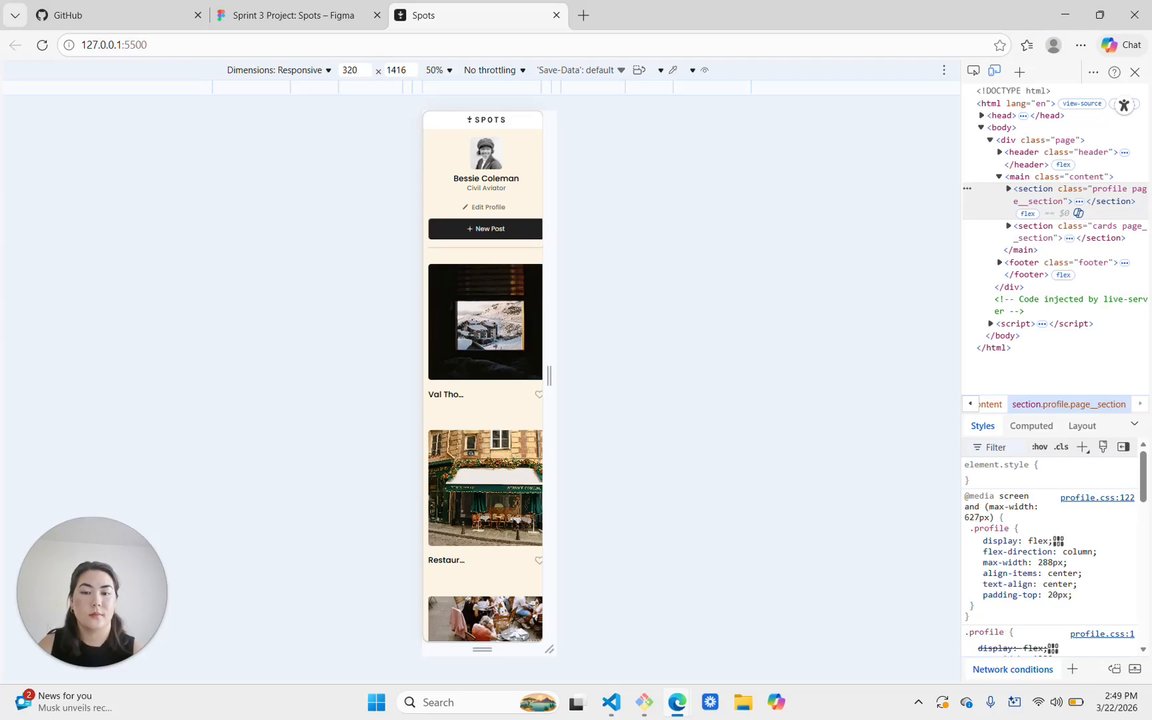Open the accessibility tree toggle icon
This screenshot has width=1152, height=720.
1124,106
